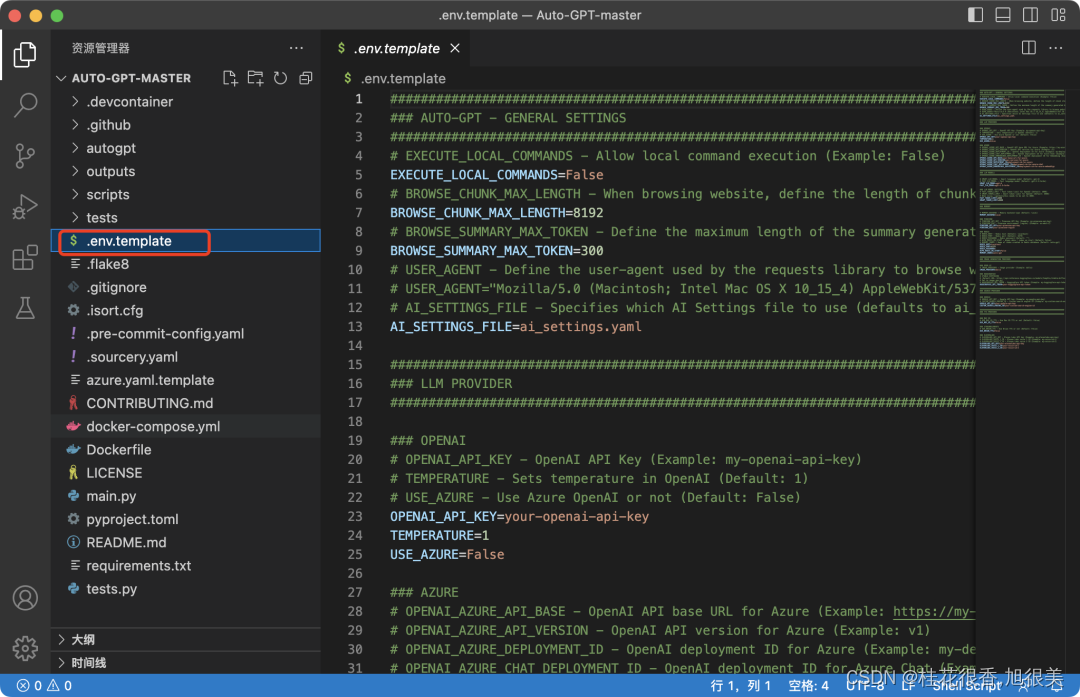Viewport: 1080px width, 697px height.
Task: Open the LICENSE file
Action: (x=186, y=473)
